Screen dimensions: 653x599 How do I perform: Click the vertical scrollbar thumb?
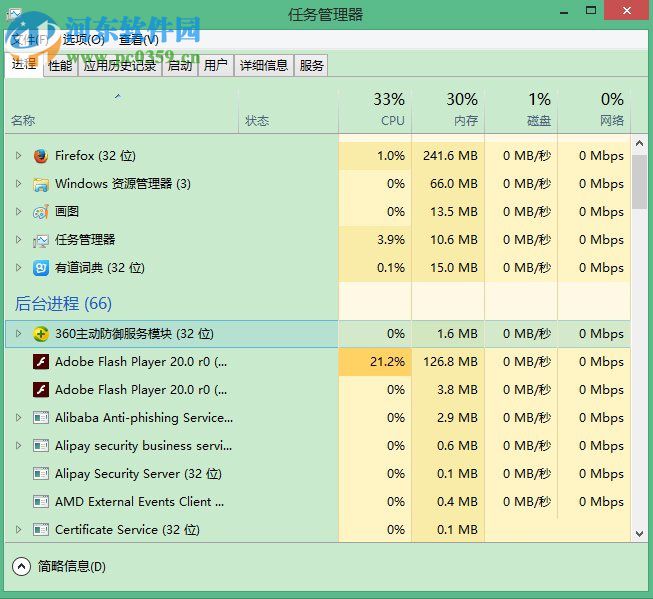tap(640, 182)
